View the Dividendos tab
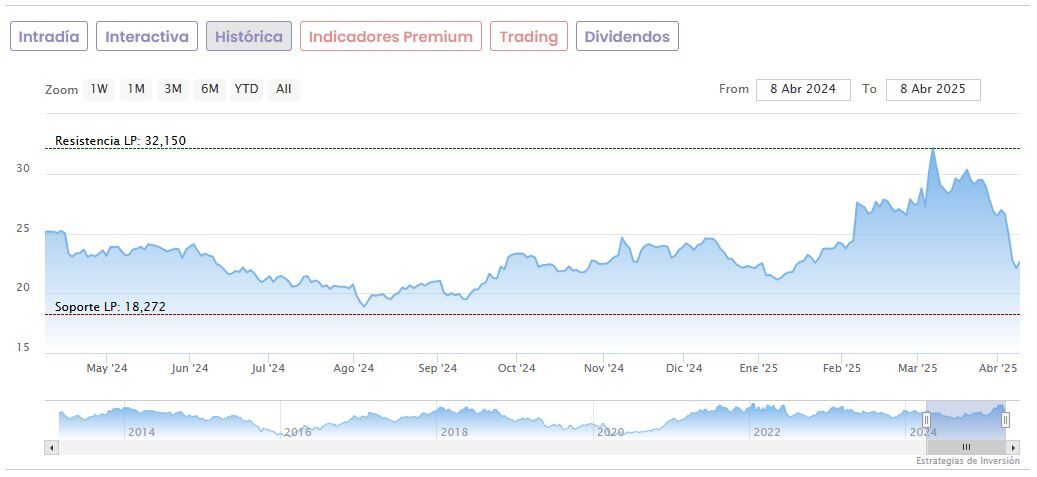Viewport: 1037px width, 477px height. [x=627, y=37]
